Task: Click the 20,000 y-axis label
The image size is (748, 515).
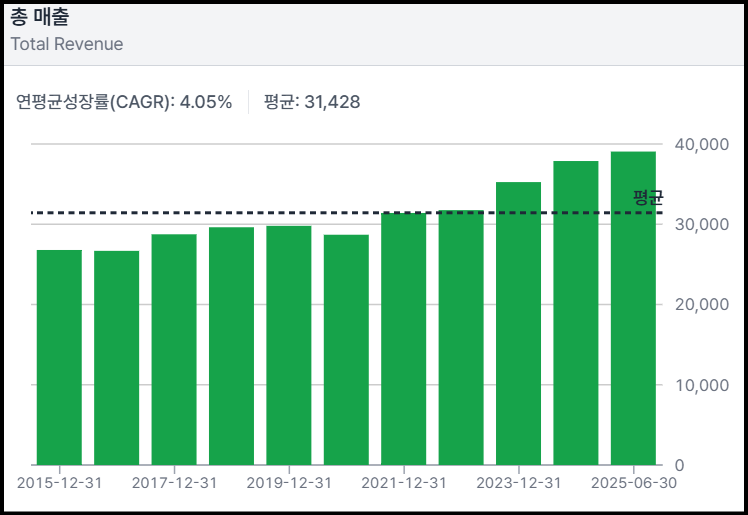Action: tap(704, 304)
